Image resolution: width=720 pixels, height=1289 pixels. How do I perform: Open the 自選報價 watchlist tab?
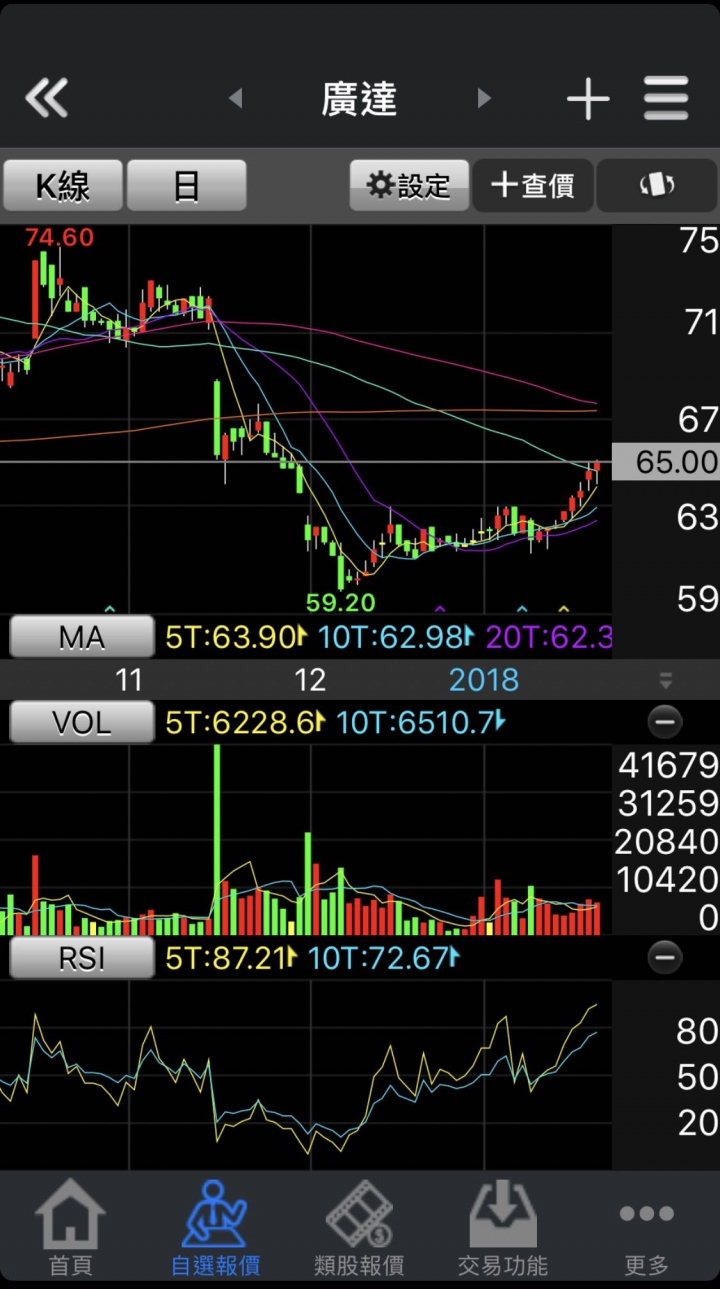click(215, 1229)
